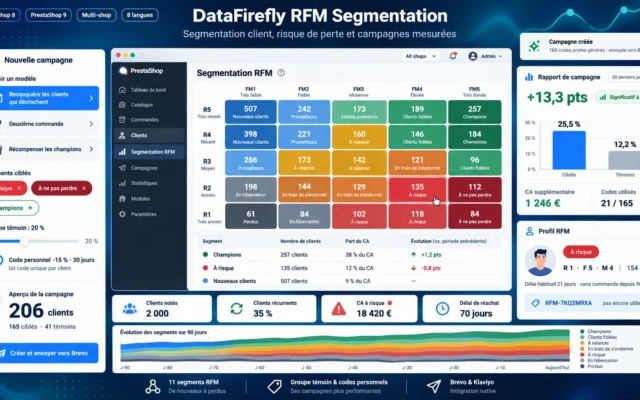Click the Clients person icon in sidebar
640x400 pixels.
pos(122,136)
